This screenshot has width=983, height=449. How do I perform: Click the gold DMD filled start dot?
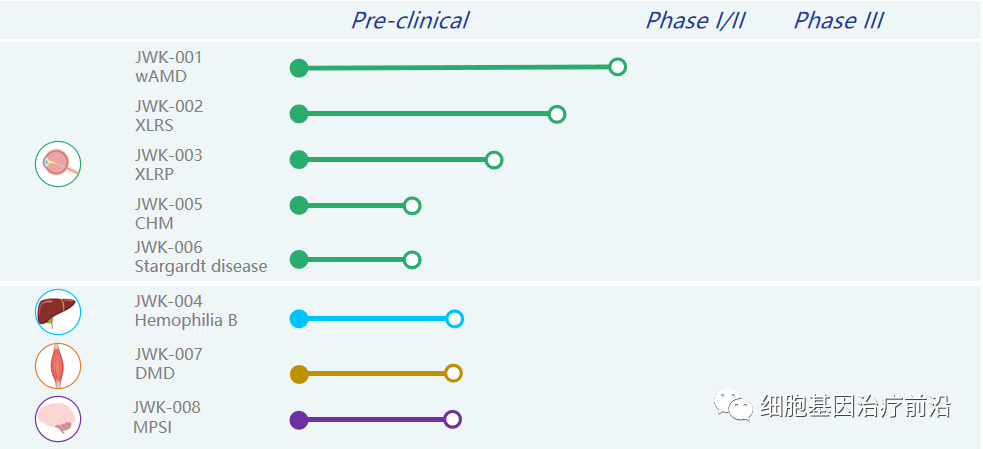[x=298, y=374]
